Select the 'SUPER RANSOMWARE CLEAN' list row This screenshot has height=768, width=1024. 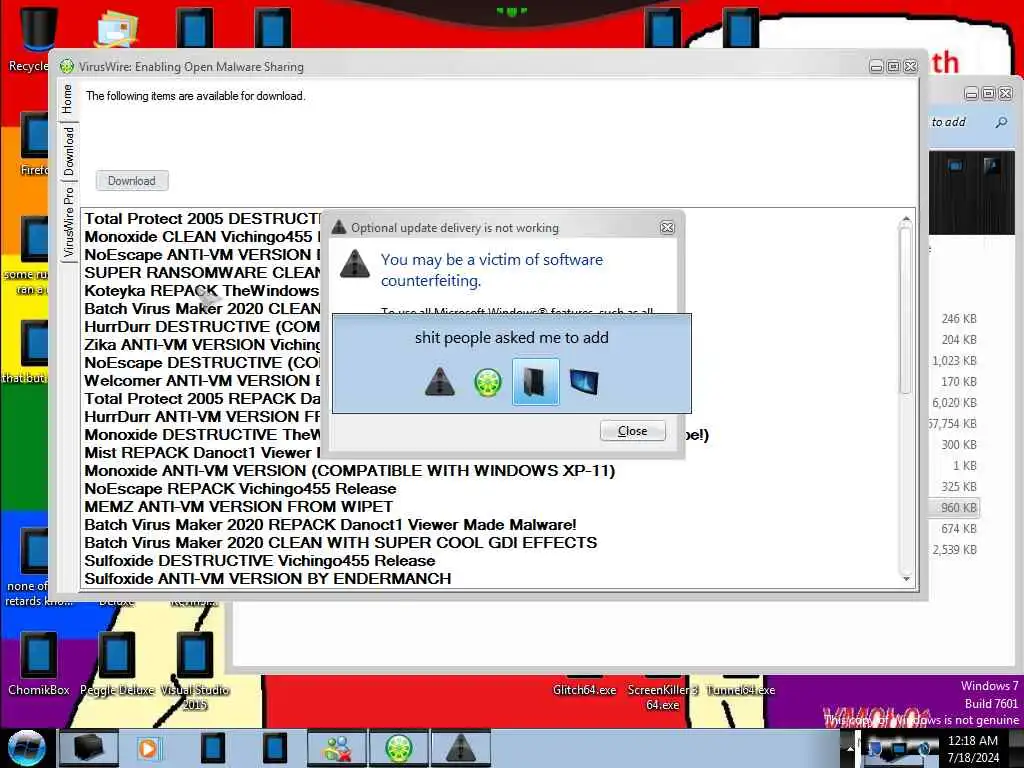pos(202,272)
